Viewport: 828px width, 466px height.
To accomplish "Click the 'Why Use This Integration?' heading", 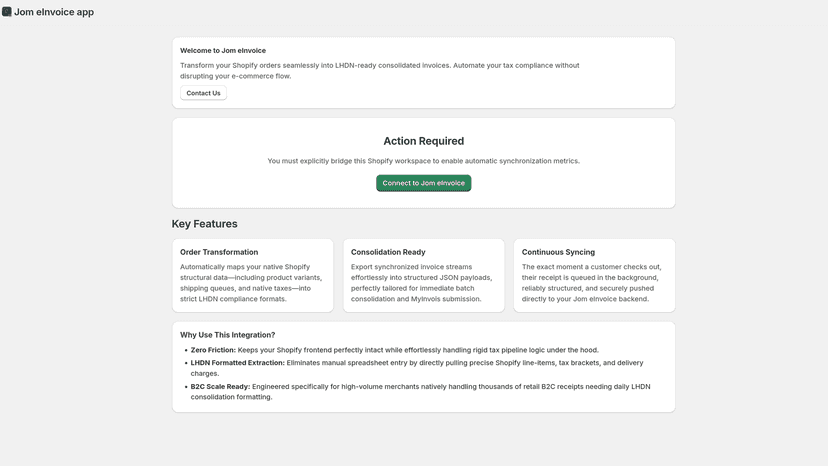I will click(x=228, y=335).
